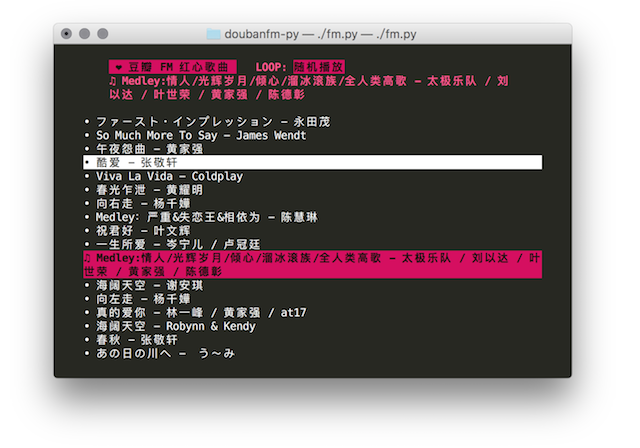Select song 春光乍泄 – 黄耀明
The image size is (640, 448).
coord(144,190)
